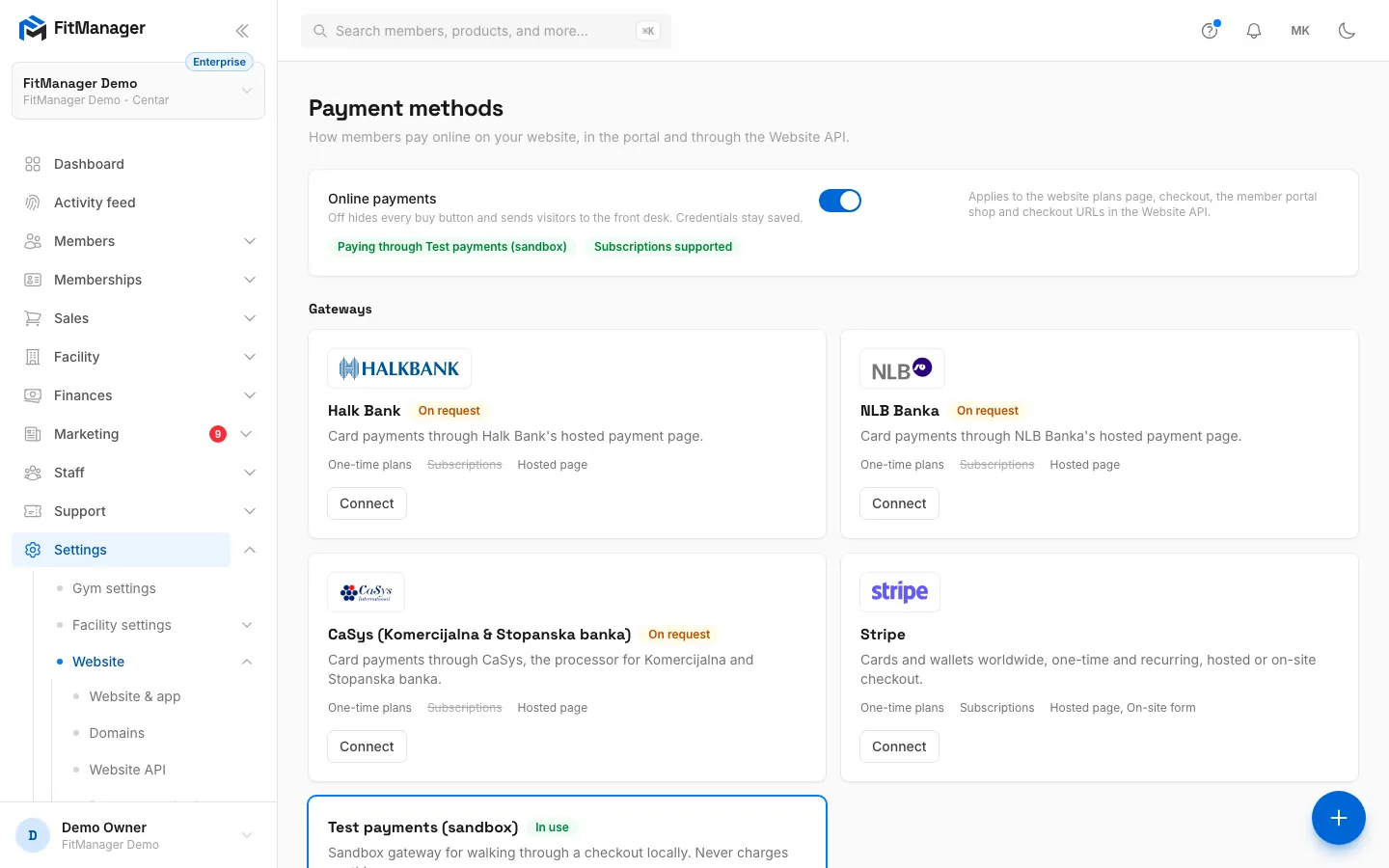Click the search members input field
The height and width of the screenshot is (868, 1389).
pos(486,31)
